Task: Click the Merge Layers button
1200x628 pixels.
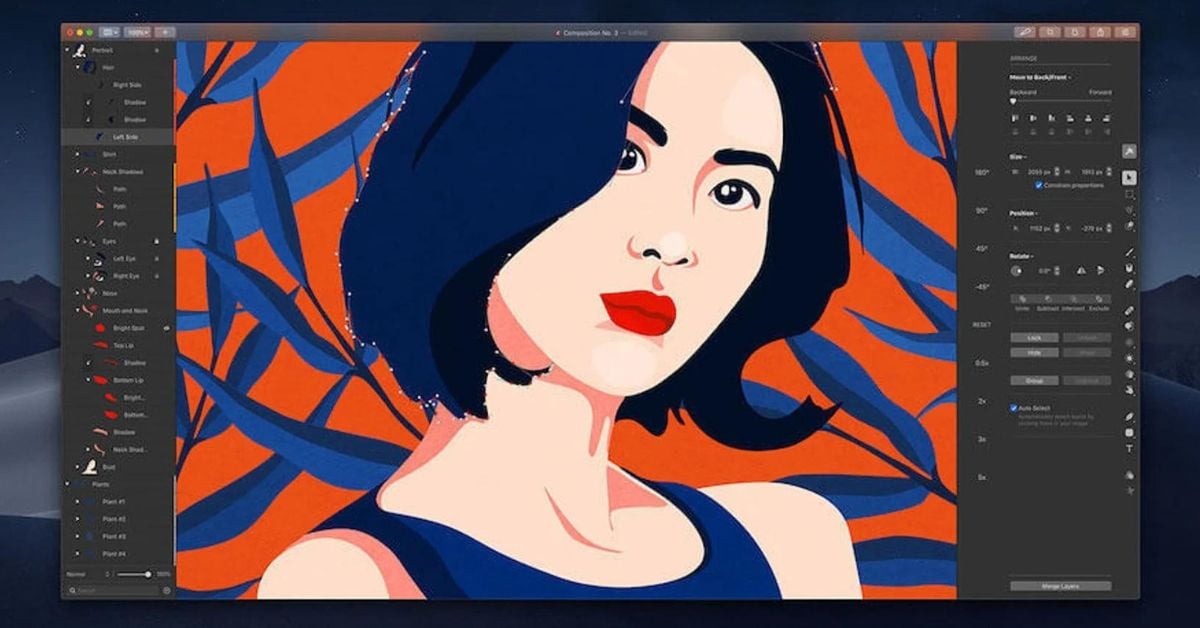Action: [1060, 585]
